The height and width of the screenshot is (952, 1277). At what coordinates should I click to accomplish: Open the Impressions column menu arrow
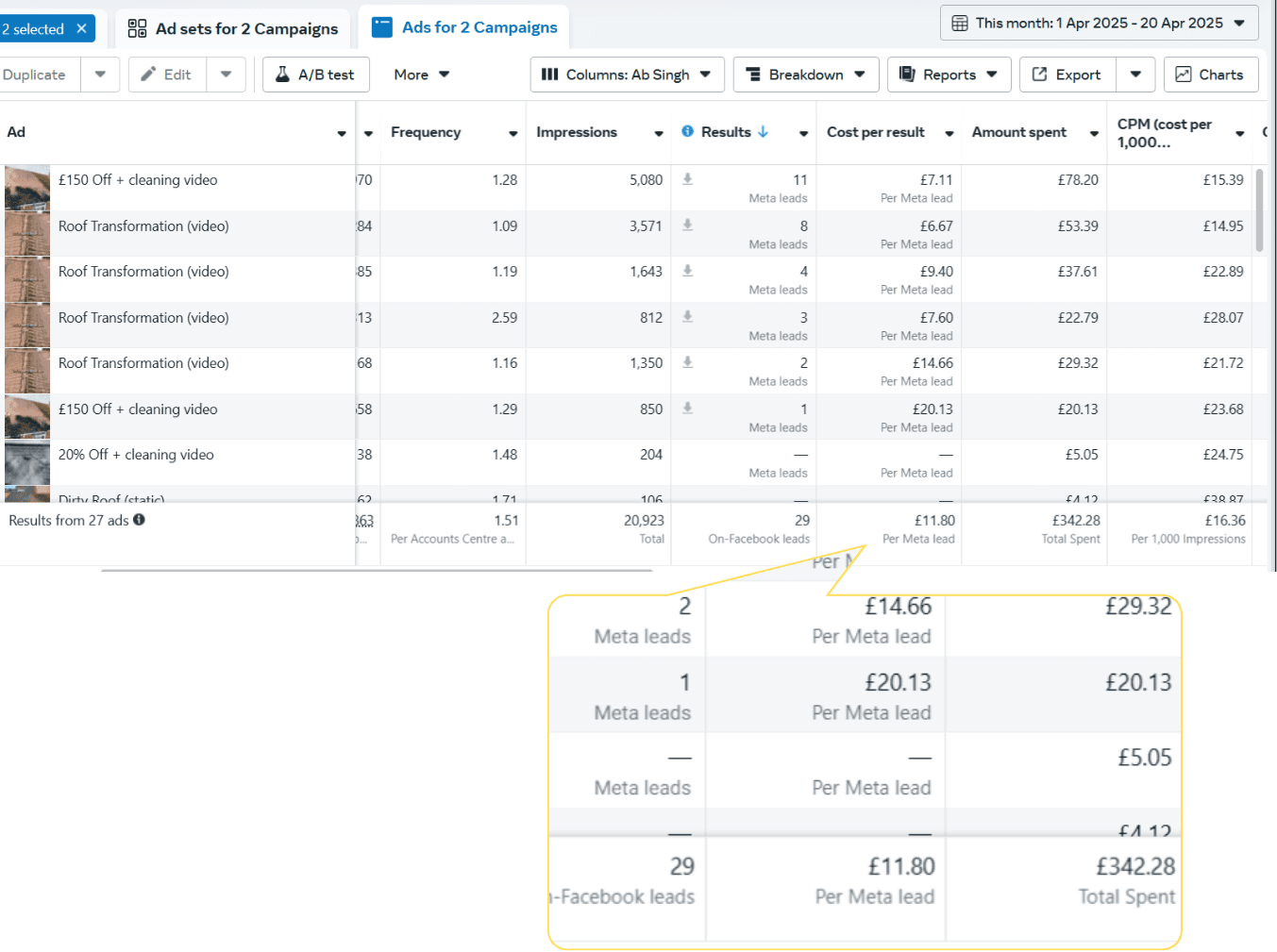coord(659,134)
